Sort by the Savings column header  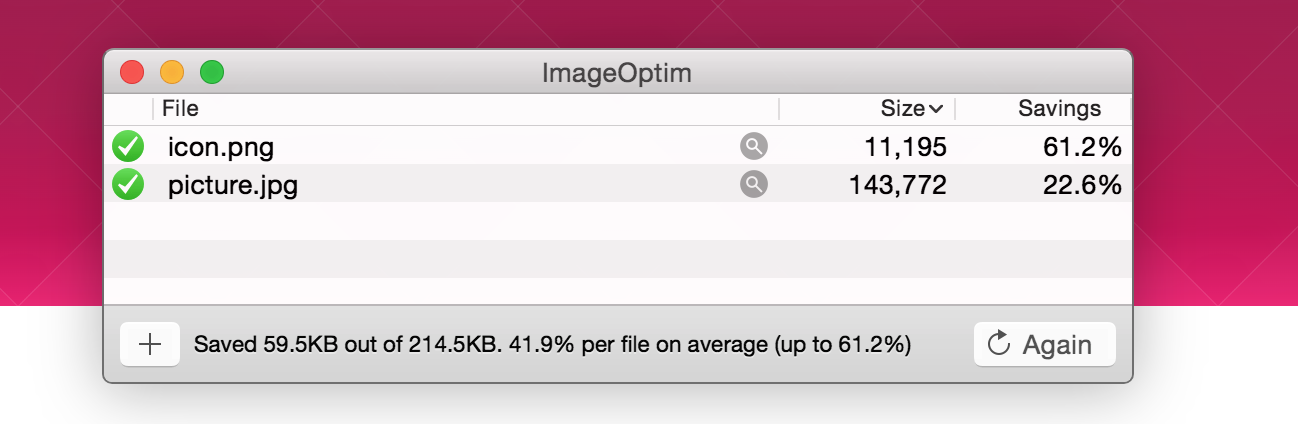click(x=1059, y=109)
